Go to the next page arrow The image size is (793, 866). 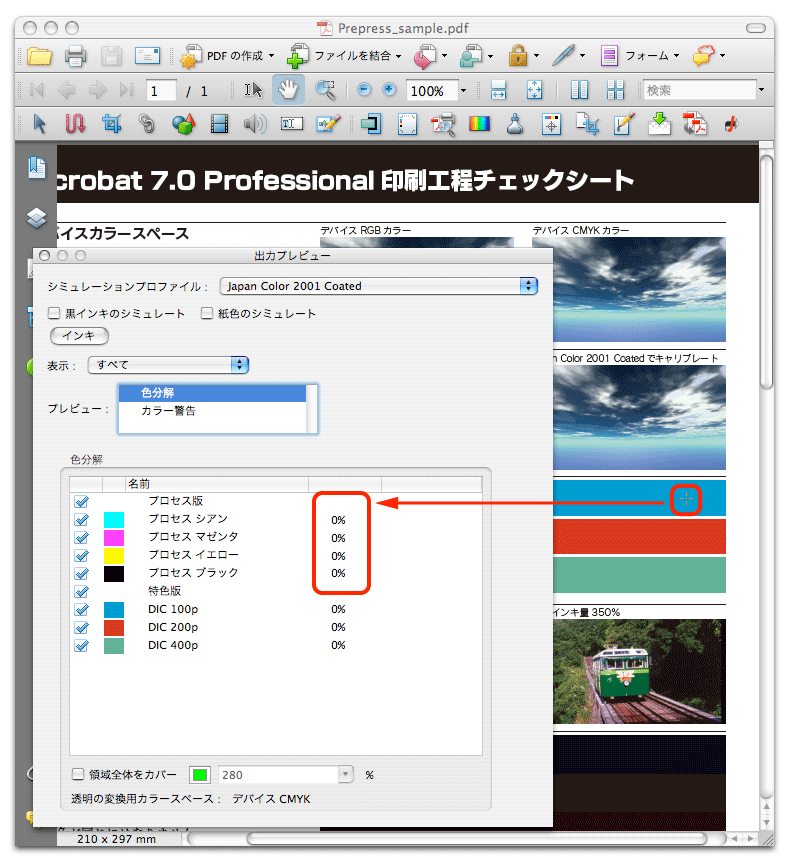(x=98, y=89)
